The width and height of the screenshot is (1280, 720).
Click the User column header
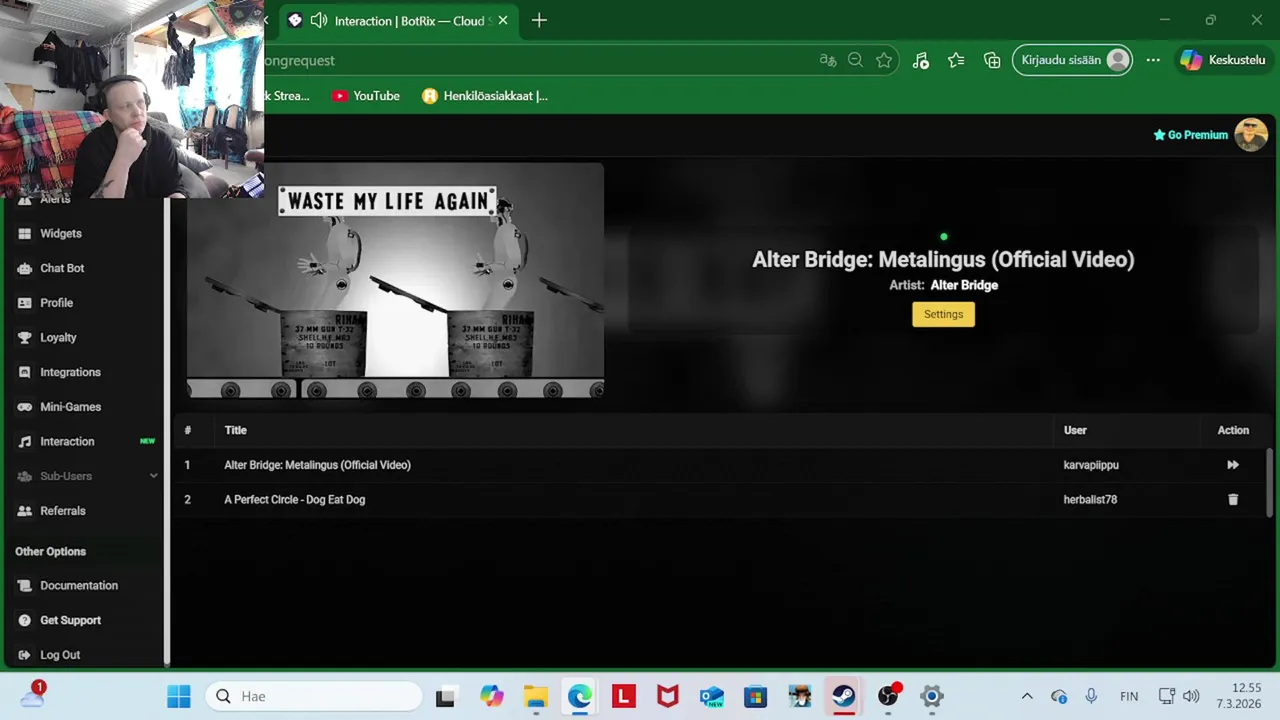click(x=1075, y=430)
